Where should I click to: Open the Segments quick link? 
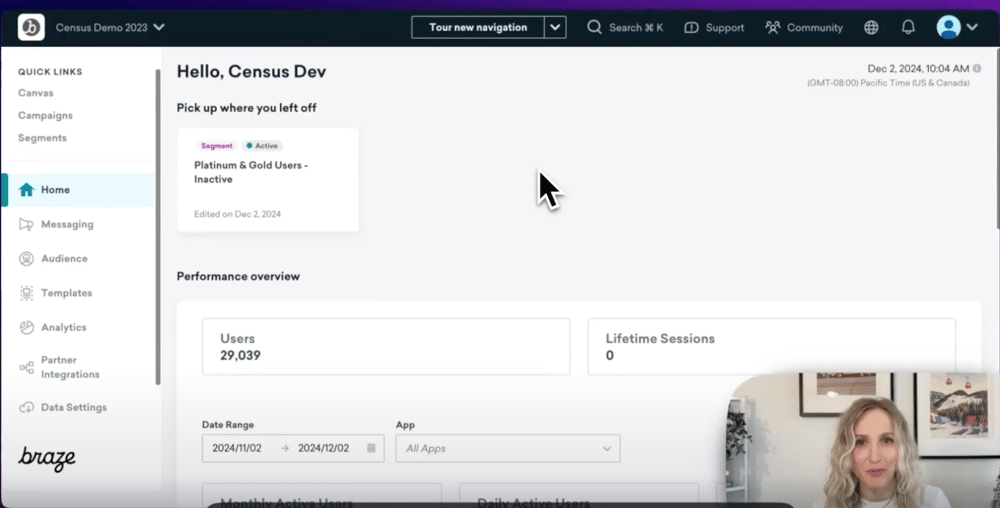pos(42,138)
